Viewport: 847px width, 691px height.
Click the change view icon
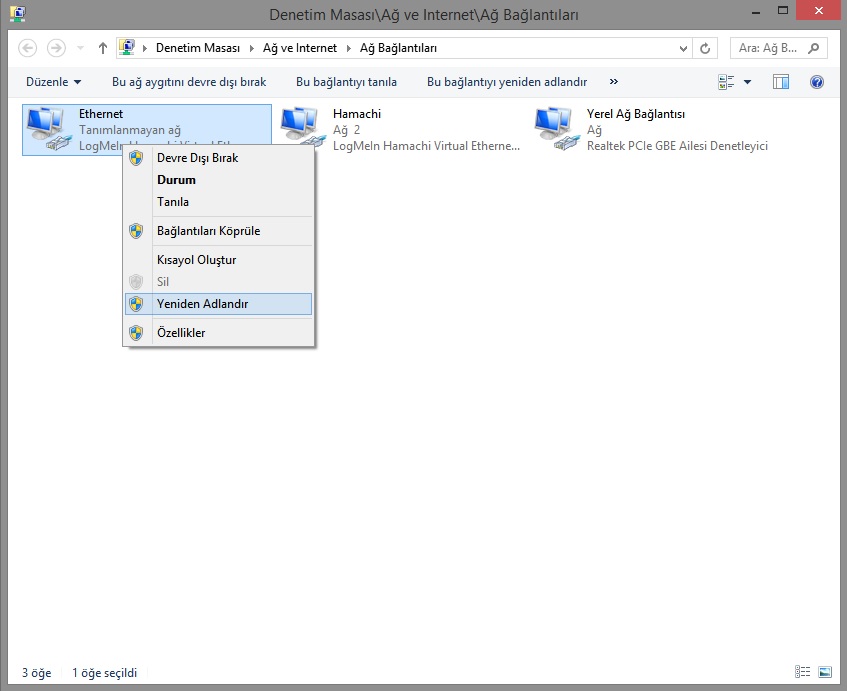click(726, 82)
